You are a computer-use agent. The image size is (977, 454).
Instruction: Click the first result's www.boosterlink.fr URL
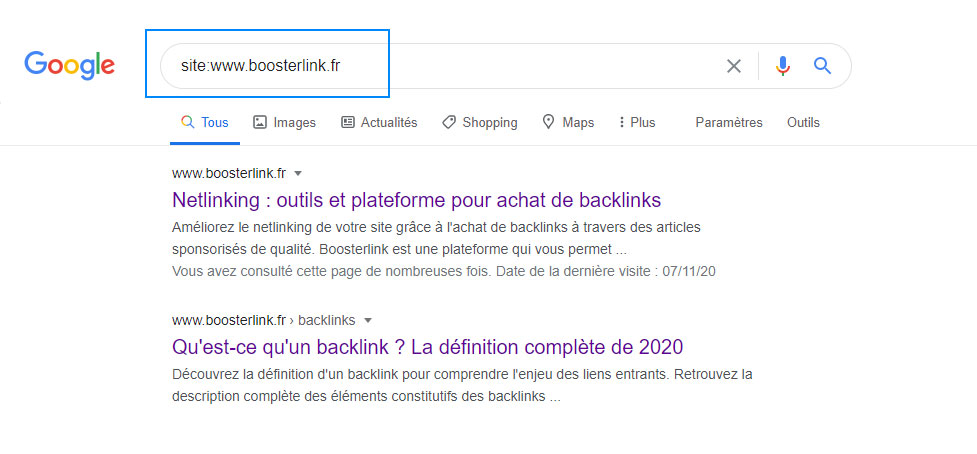pos(229,173)
